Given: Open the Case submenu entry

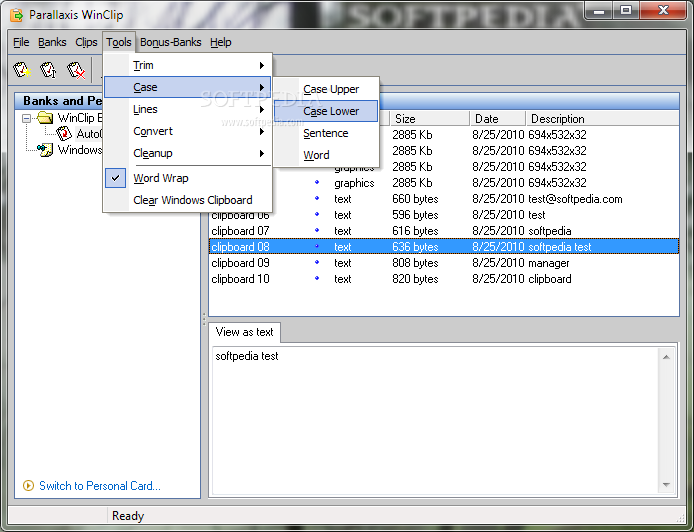Looking at the screenshot, I should tap(187, 87).
